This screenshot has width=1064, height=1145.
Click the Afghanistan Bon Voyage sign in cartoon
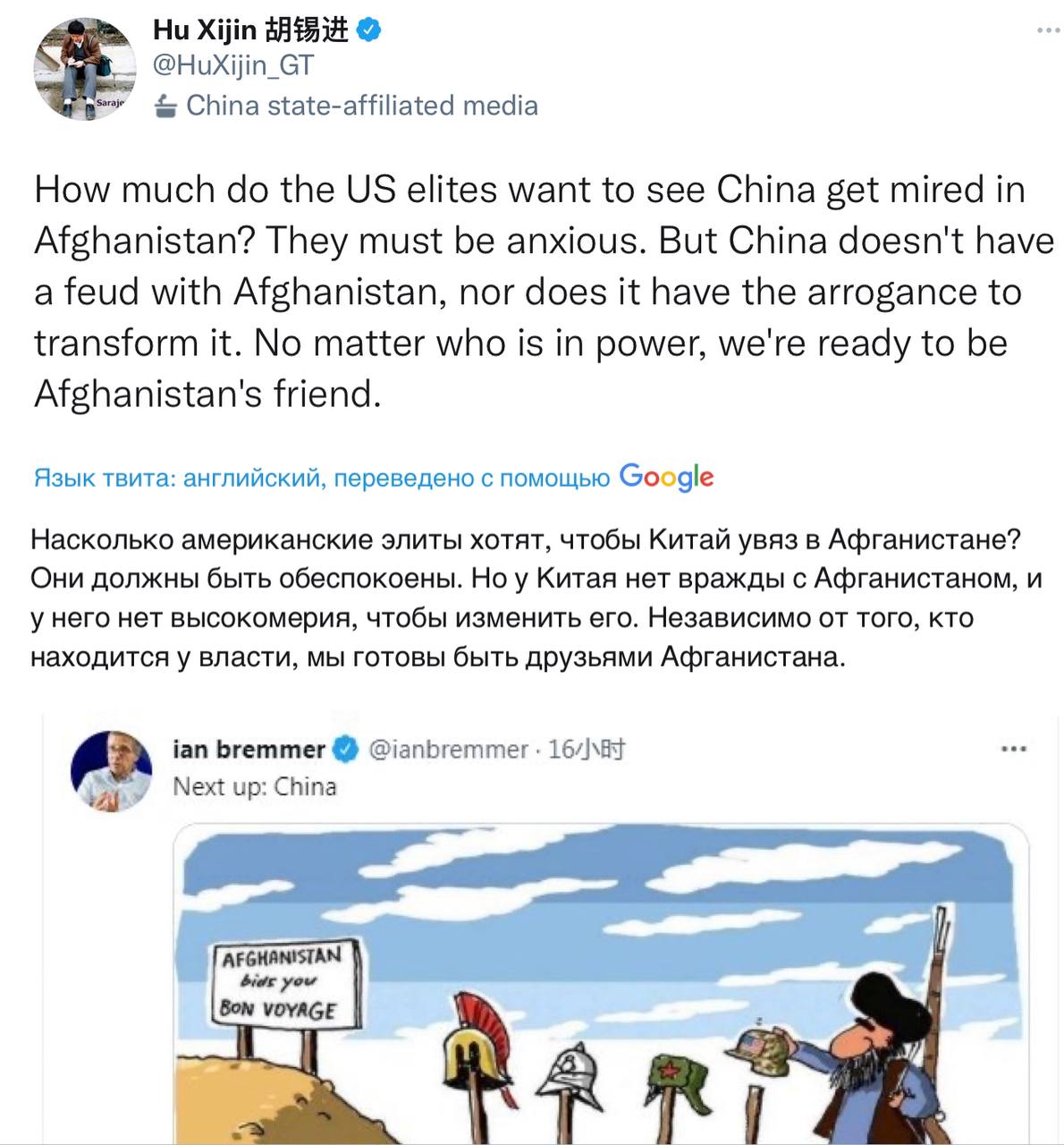coord(289,983)
